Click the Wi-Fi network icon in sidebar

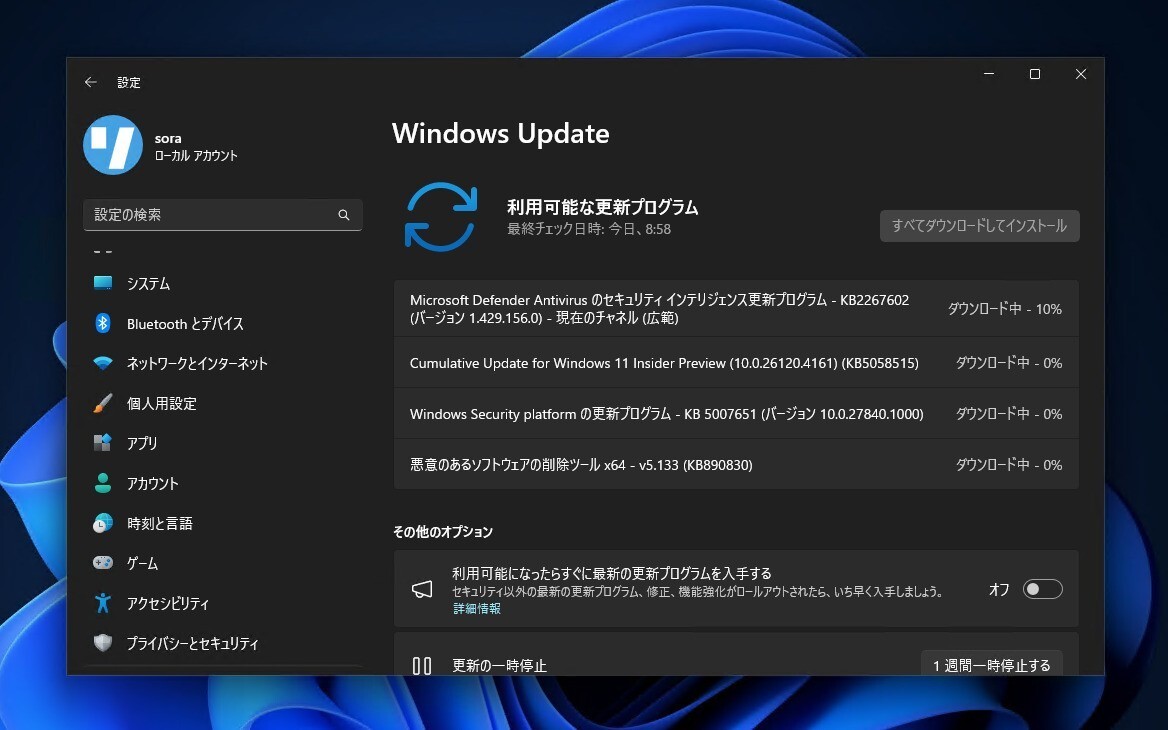pos(103,364)
